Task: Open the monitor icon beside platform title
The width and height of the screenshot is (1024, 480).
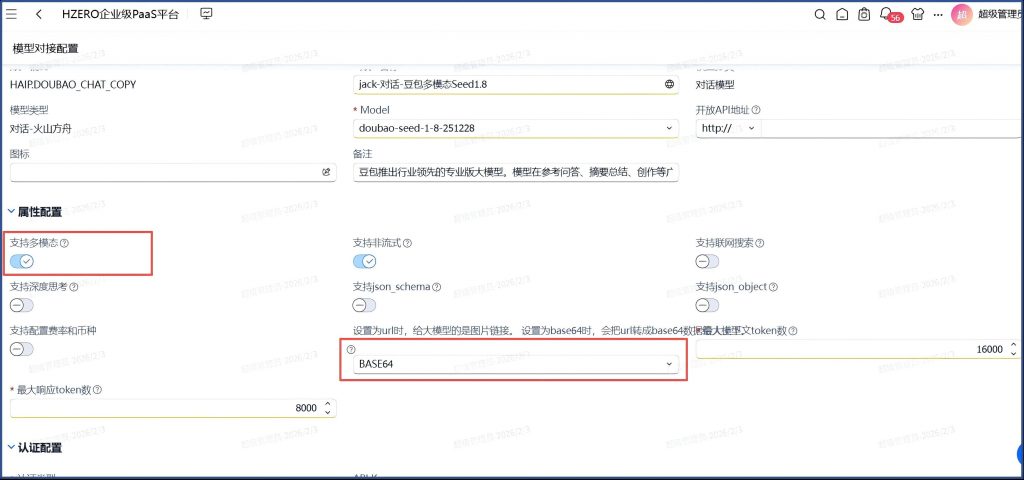Action: pos(207,14)
